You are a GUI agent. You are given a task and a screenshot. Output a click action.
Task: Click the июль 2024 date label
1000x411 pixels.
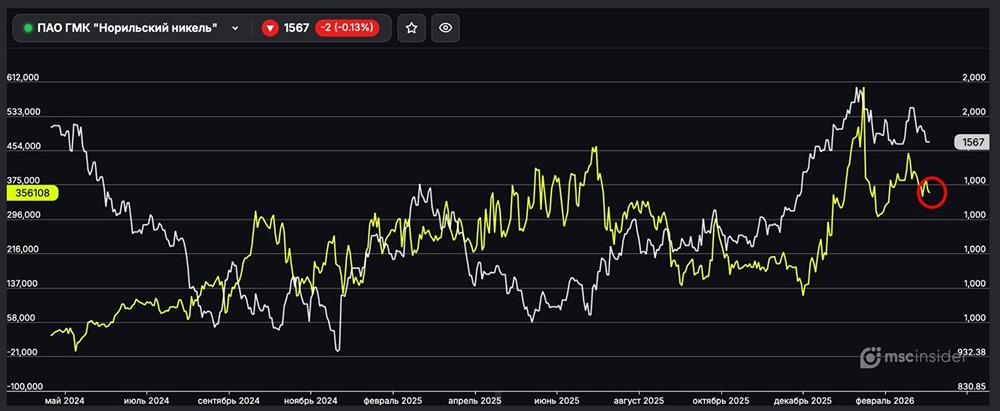(x=148, y=401)
